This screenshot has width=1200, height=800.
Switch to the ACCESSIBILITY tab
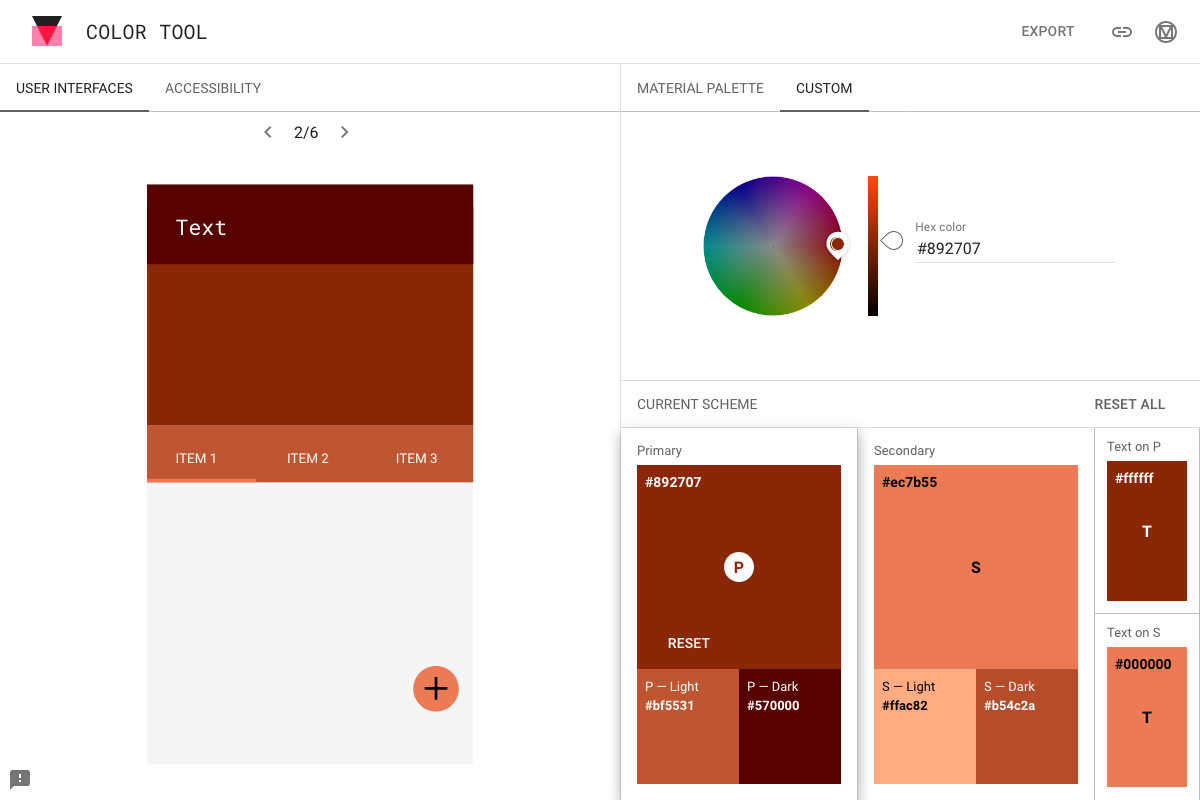tap(212, 88)
